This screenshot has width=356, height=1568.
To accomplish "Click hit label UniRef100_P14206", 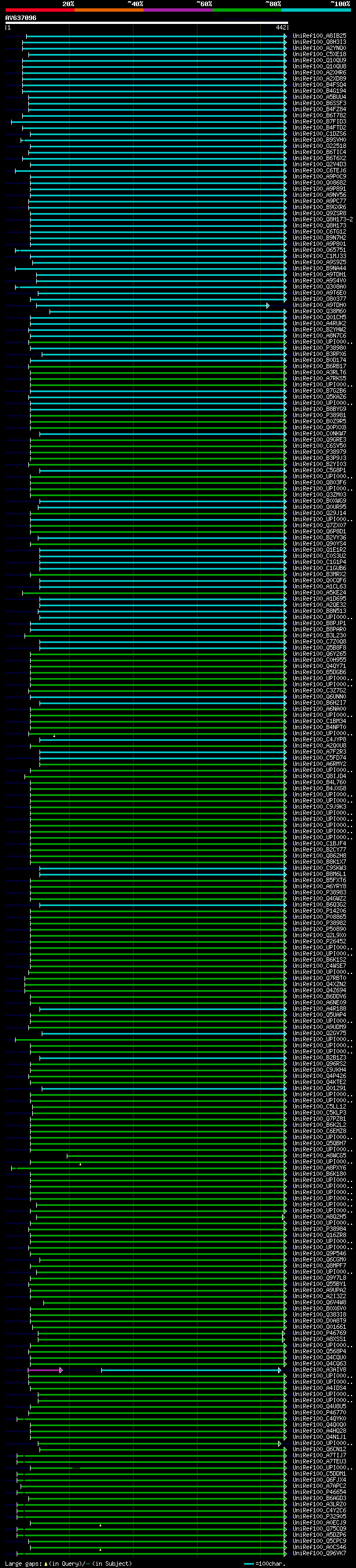I will [x=319, y=911].
